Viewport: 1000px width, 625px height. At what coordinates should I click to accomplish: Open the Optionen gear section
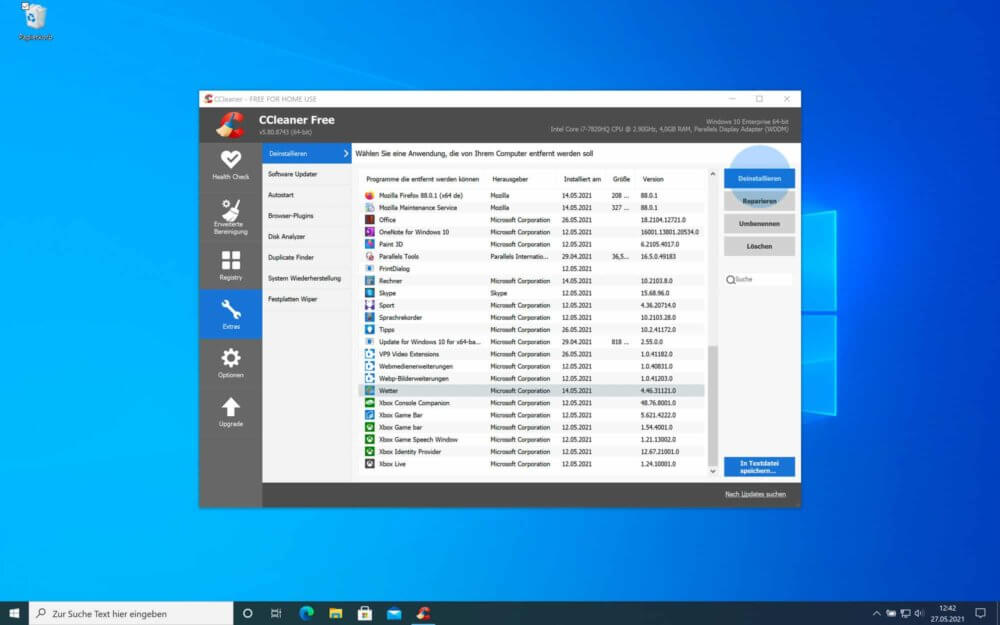click(x=230, y=363)
